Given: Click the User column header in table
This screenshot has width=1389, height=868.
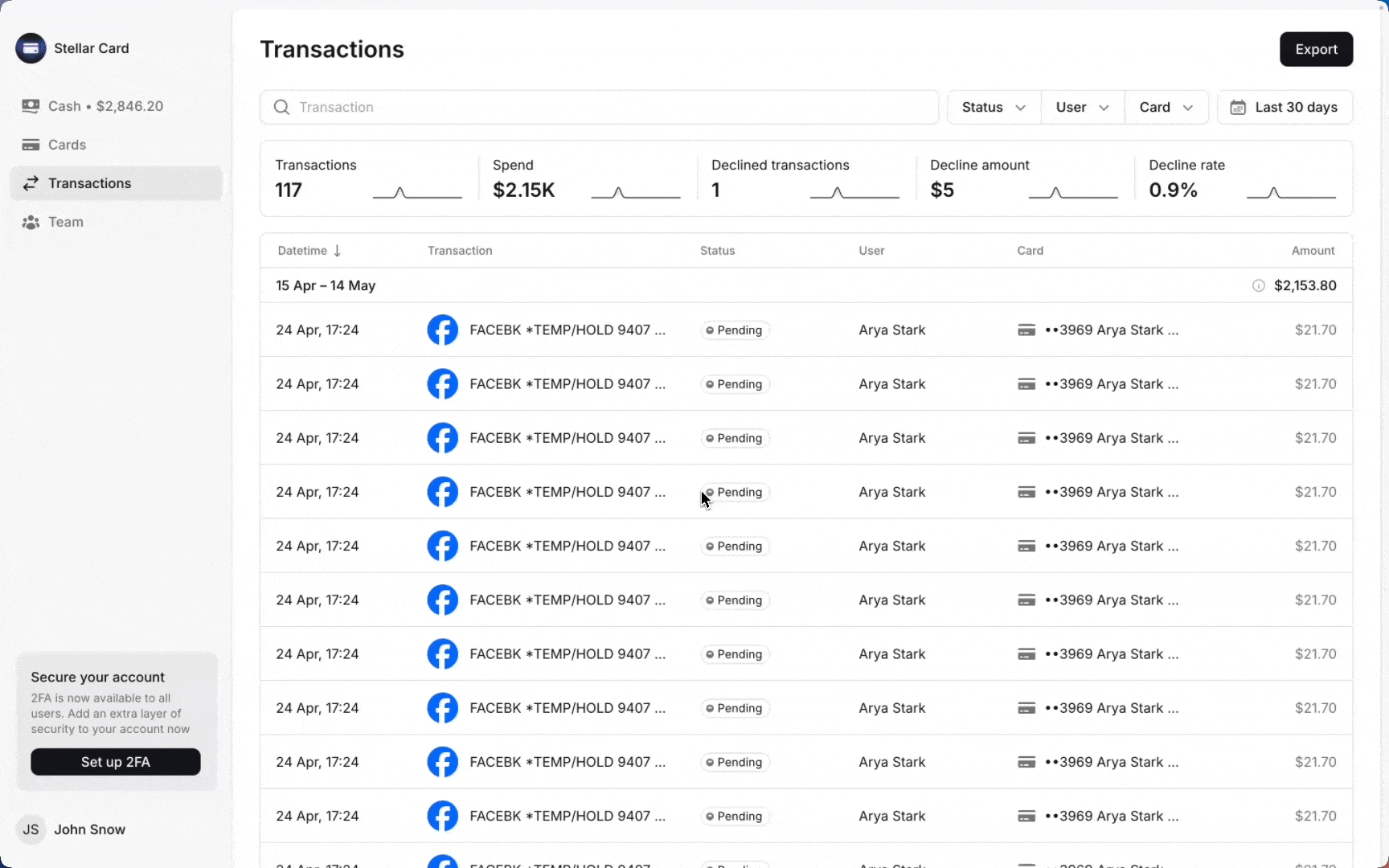Looking at the screenshot, I should click(871, 251).
